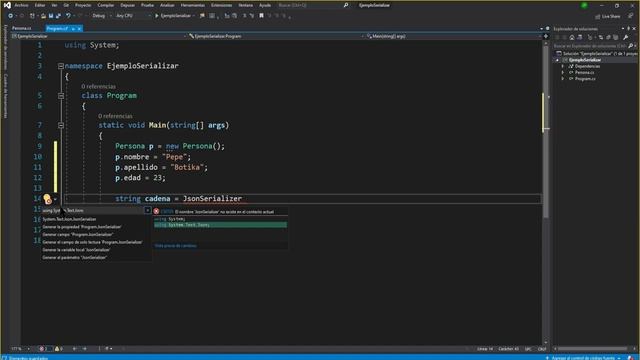The image size is (640, 360).
Task: Choose 'Generar campo Program.JsonSerializer' action
Action: 78,234
